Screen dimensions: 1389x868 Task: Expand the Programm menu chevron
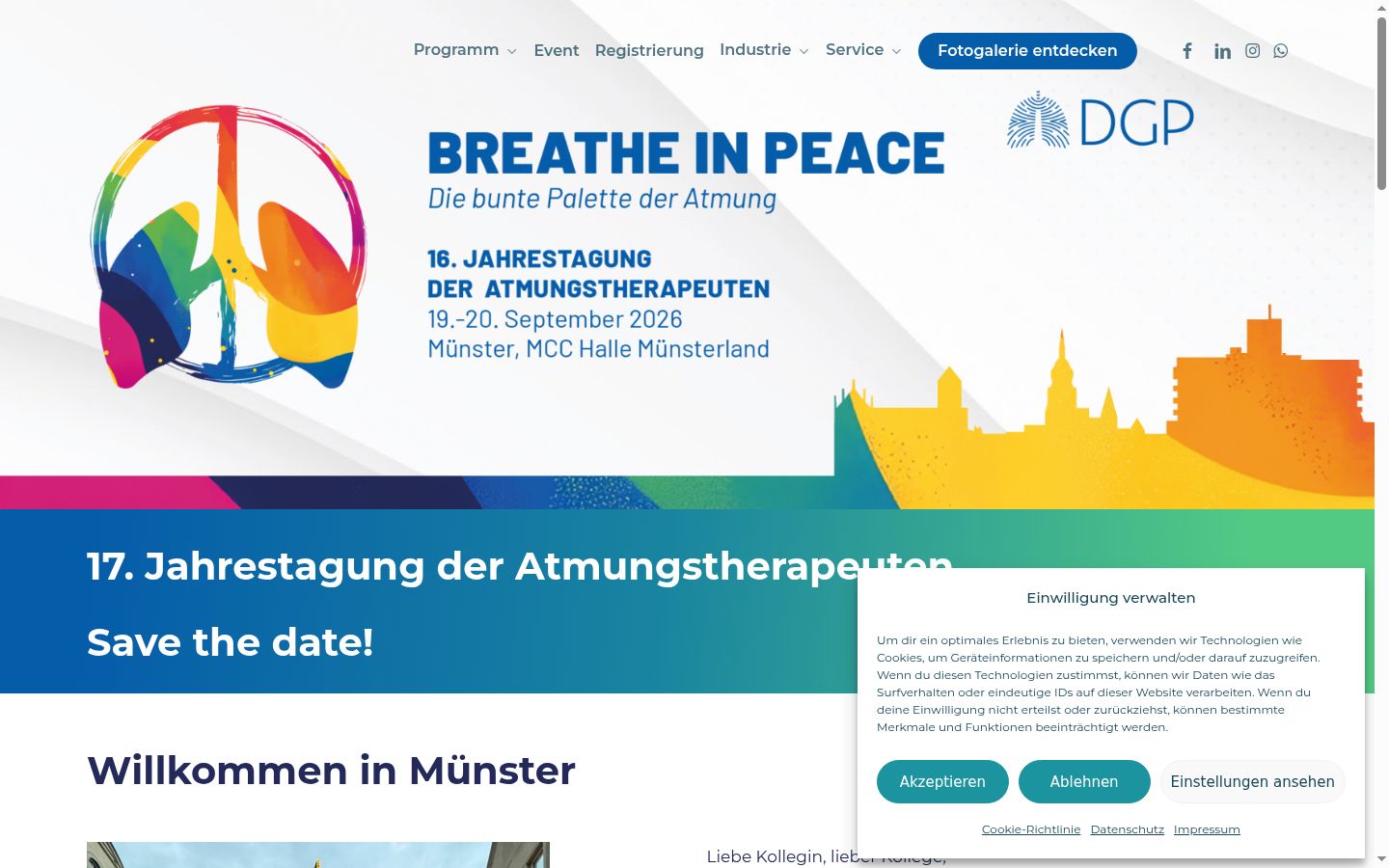pos(511,52)
